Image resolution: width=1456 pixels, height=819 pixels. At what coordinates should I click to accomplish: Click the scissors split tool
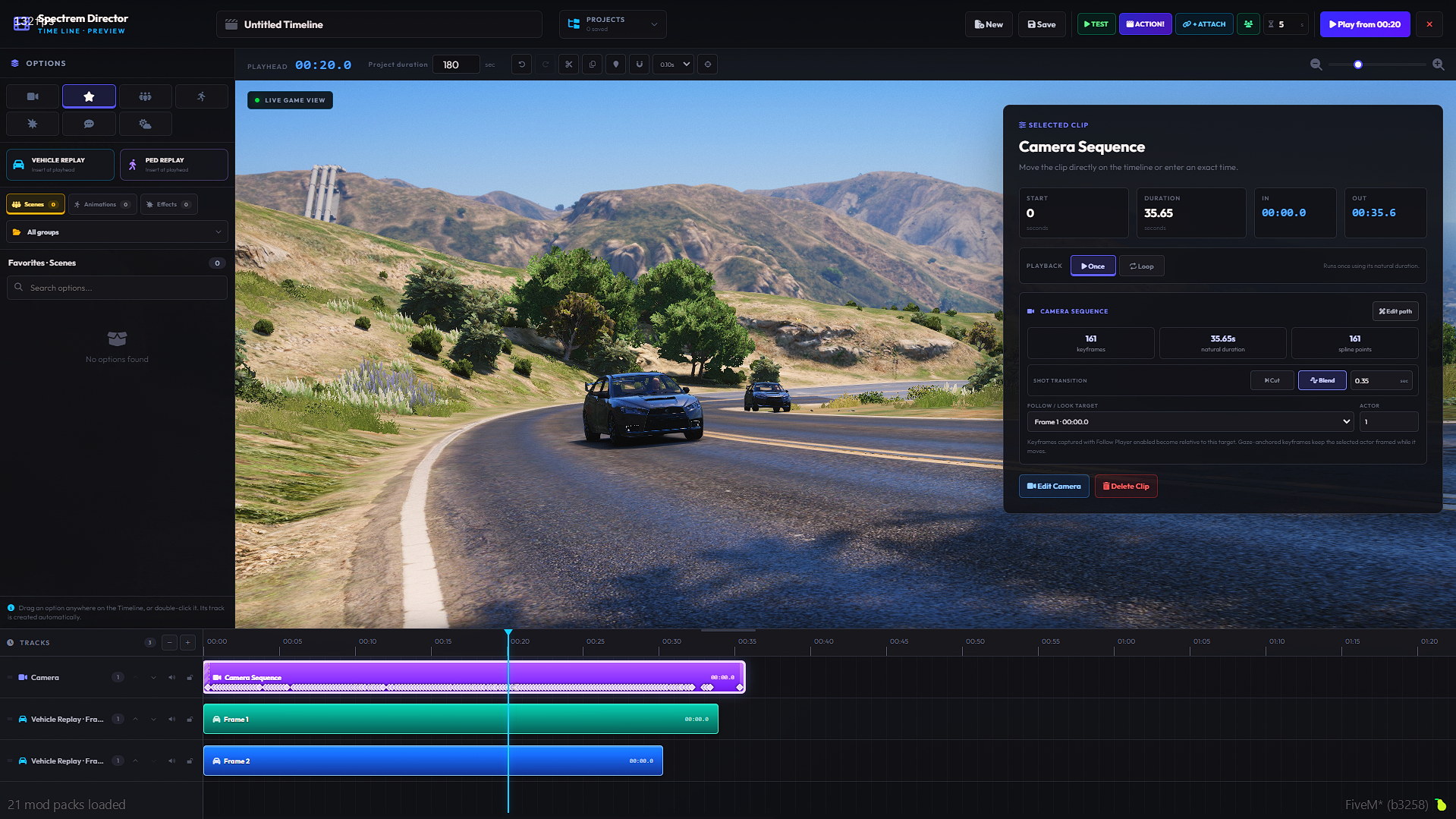pyautogui.click(x=569, y=65)
